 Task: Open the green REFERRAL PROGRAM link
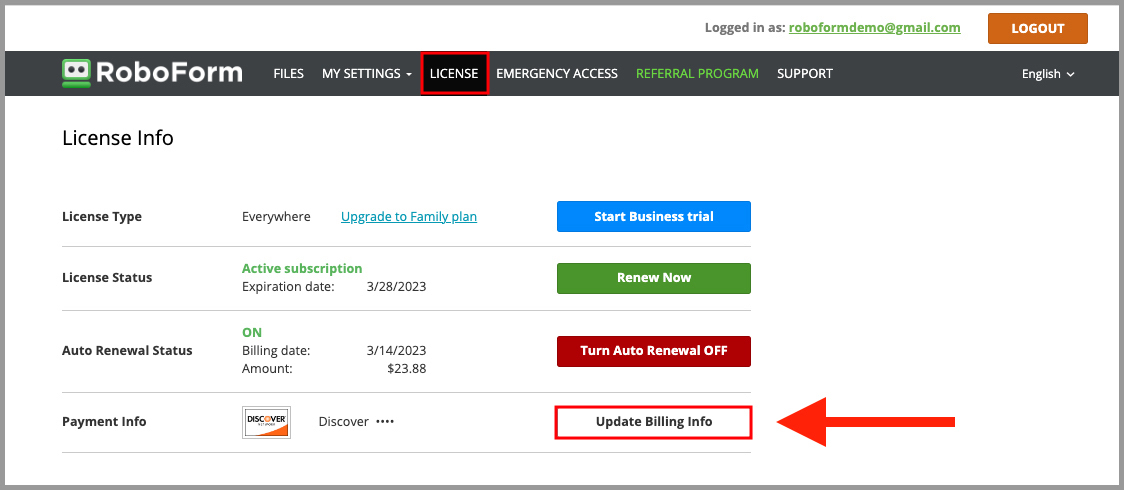[x=697, y=73]
